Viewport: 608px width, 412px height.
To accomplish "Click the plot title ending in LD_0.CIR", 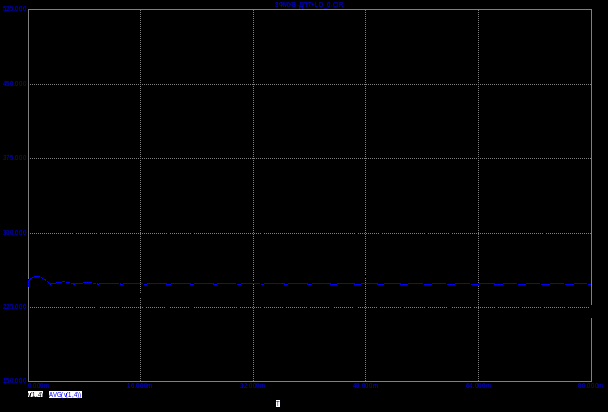I will tap(309, 5).
